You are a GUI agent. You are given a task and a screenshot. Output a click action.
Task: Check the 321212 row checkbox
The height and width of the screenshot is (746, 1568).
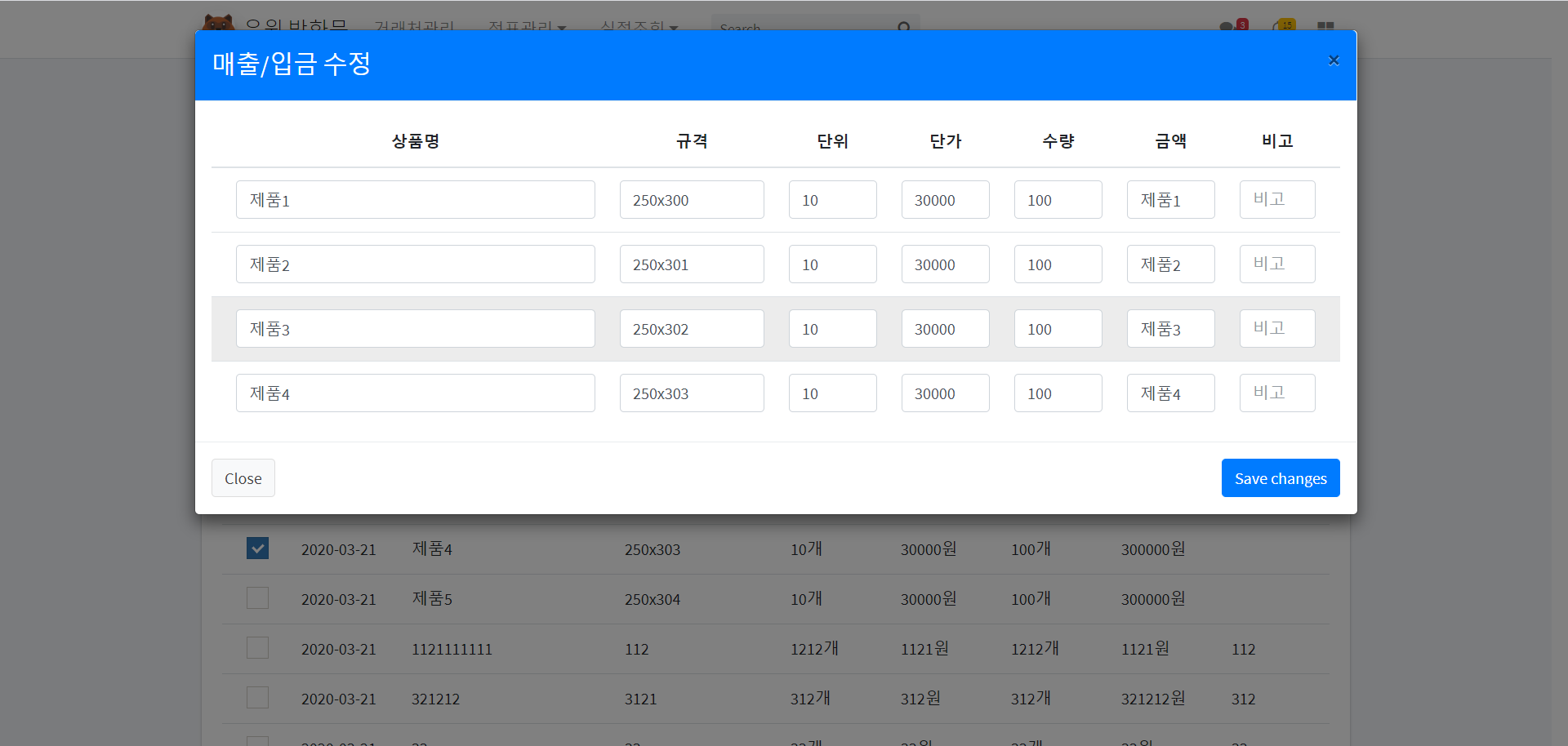click(x=257, y=698)
